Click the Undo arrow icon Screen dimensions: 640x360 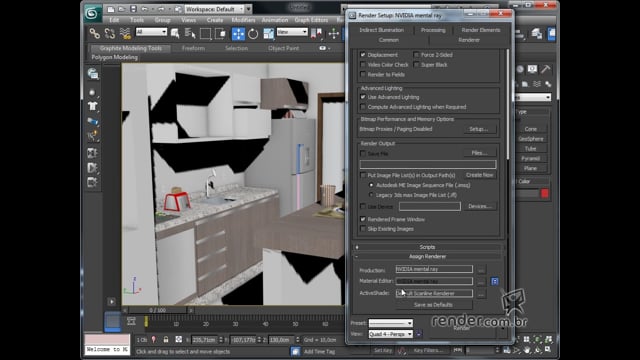[144, 9]
